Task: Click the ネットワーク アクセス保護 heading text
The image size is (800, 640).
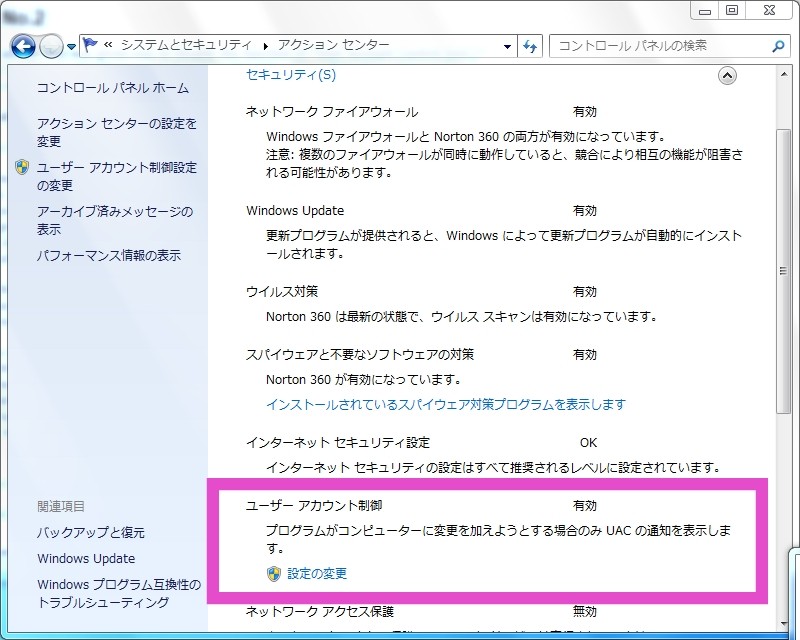Action: 320,611
